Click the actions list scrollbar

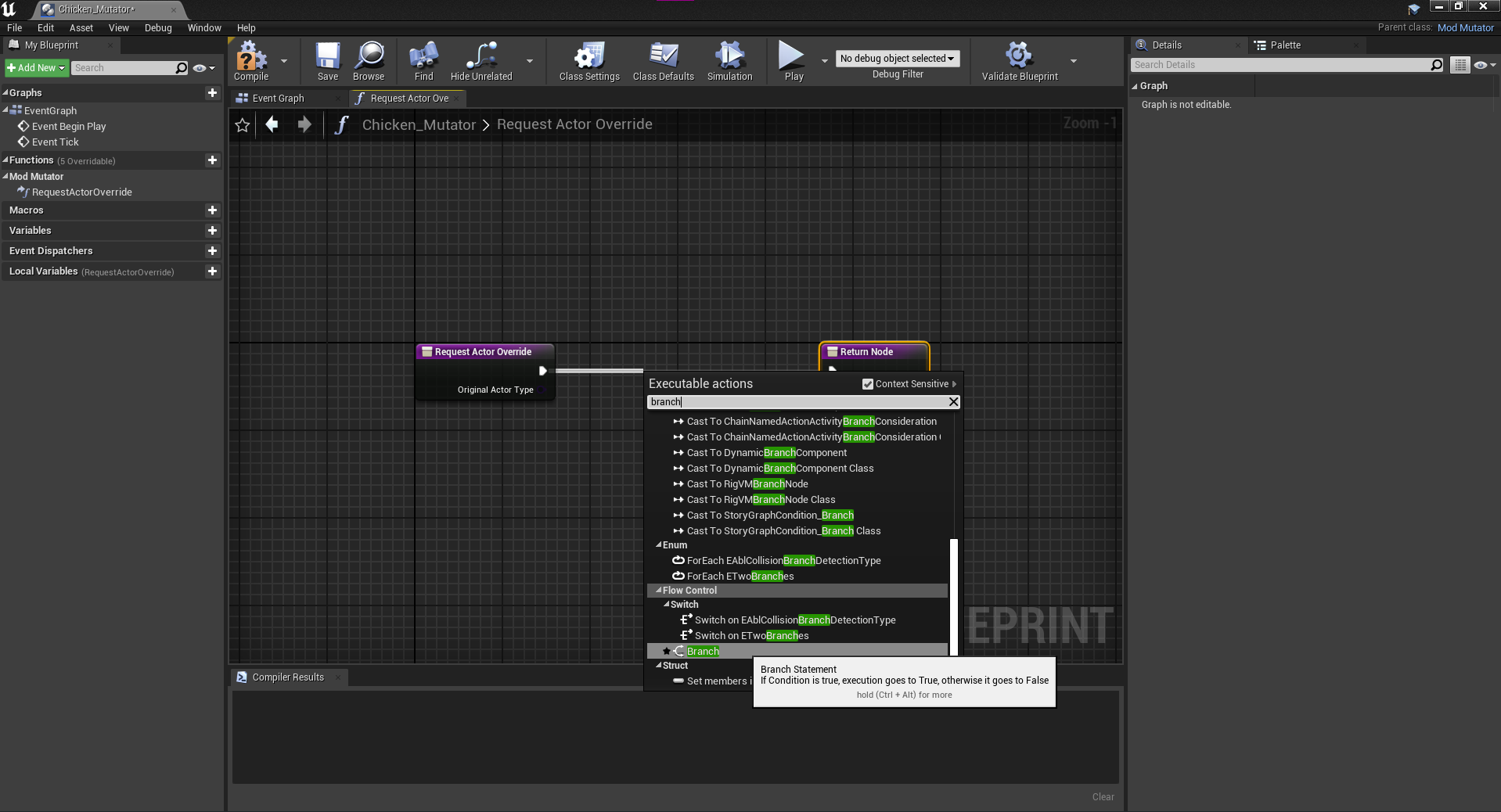(x=953, y=597)
